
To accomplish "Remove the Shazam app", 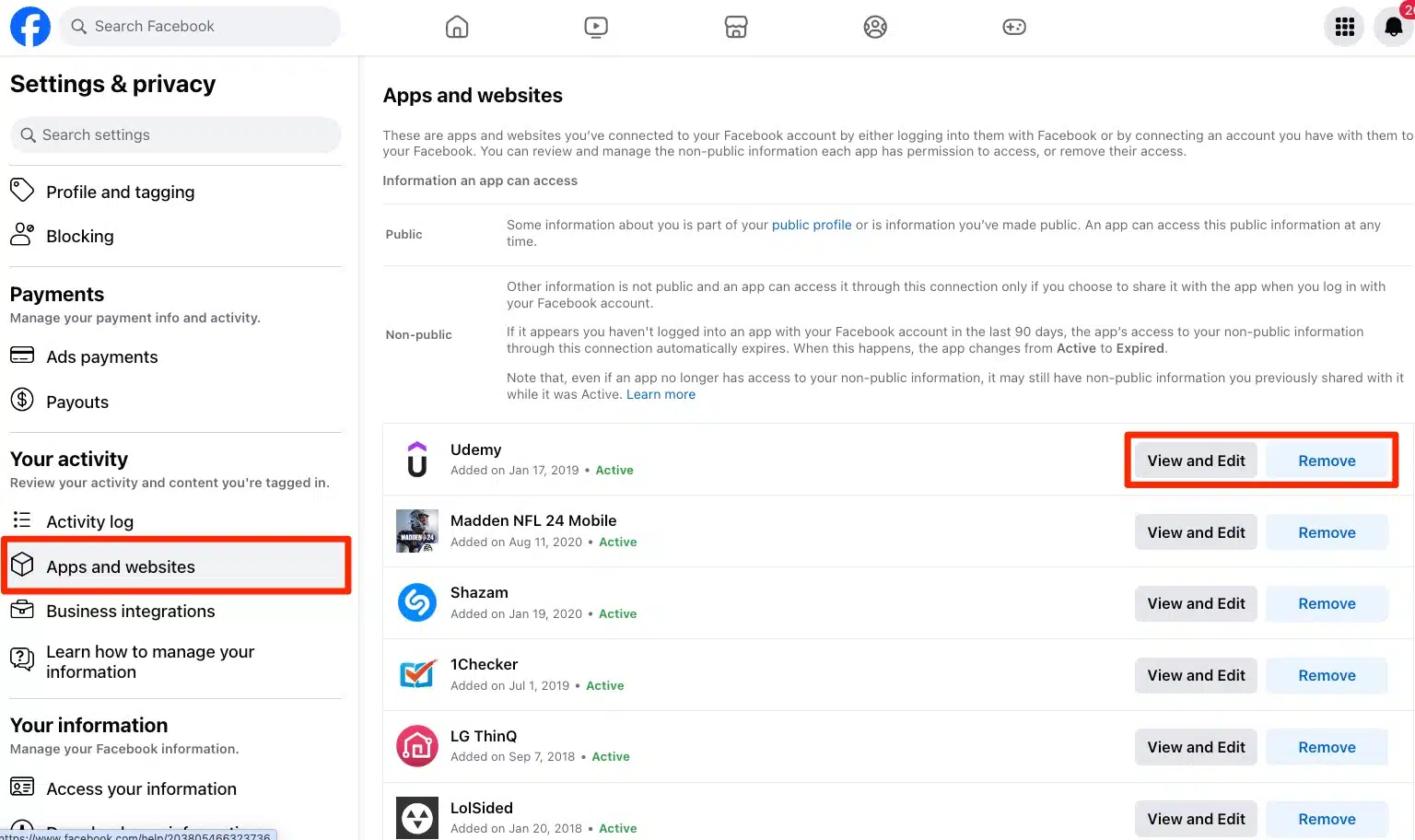I will [x=1327, y=603].
